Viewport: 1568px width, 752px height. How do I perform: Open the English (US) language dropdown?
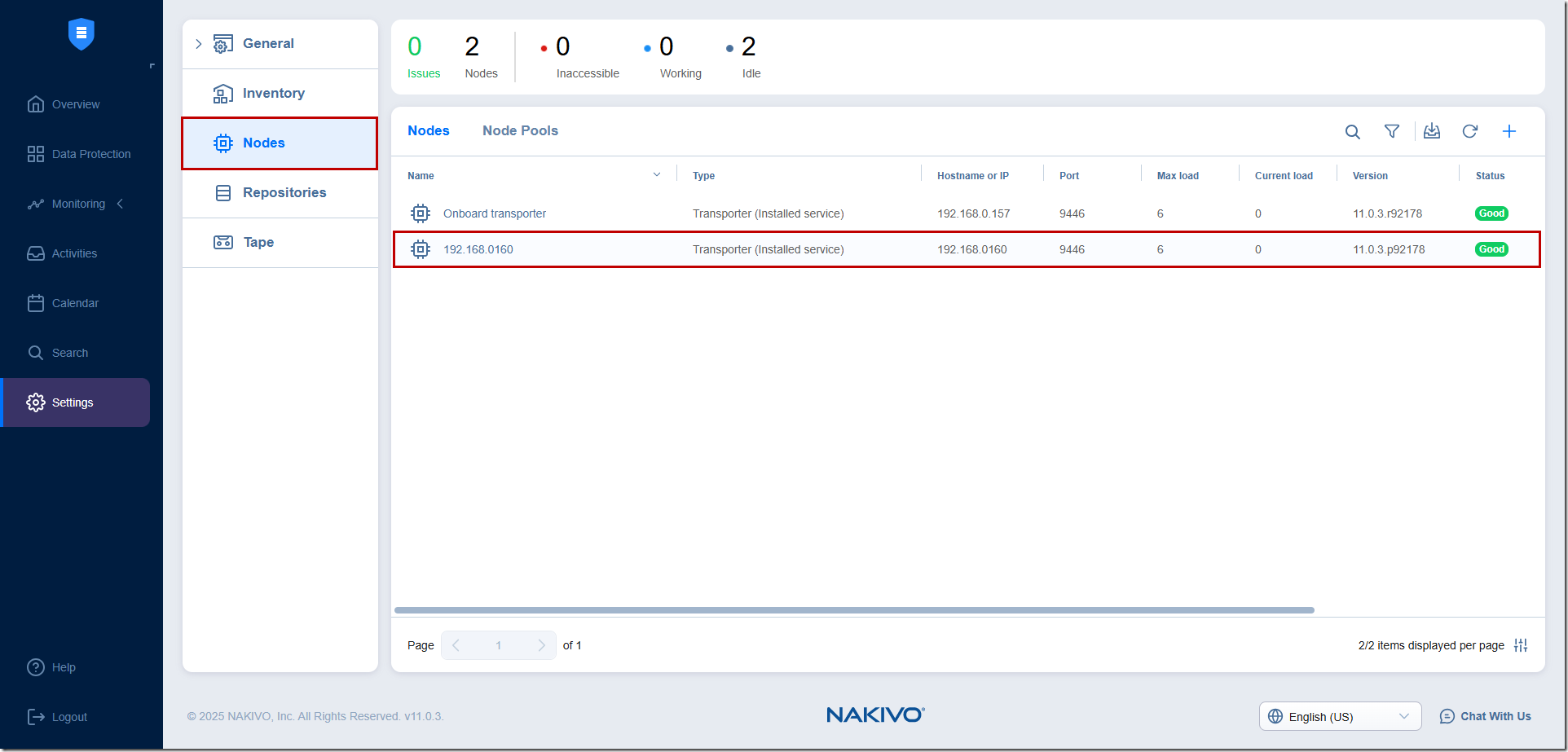click(1341, 716)
